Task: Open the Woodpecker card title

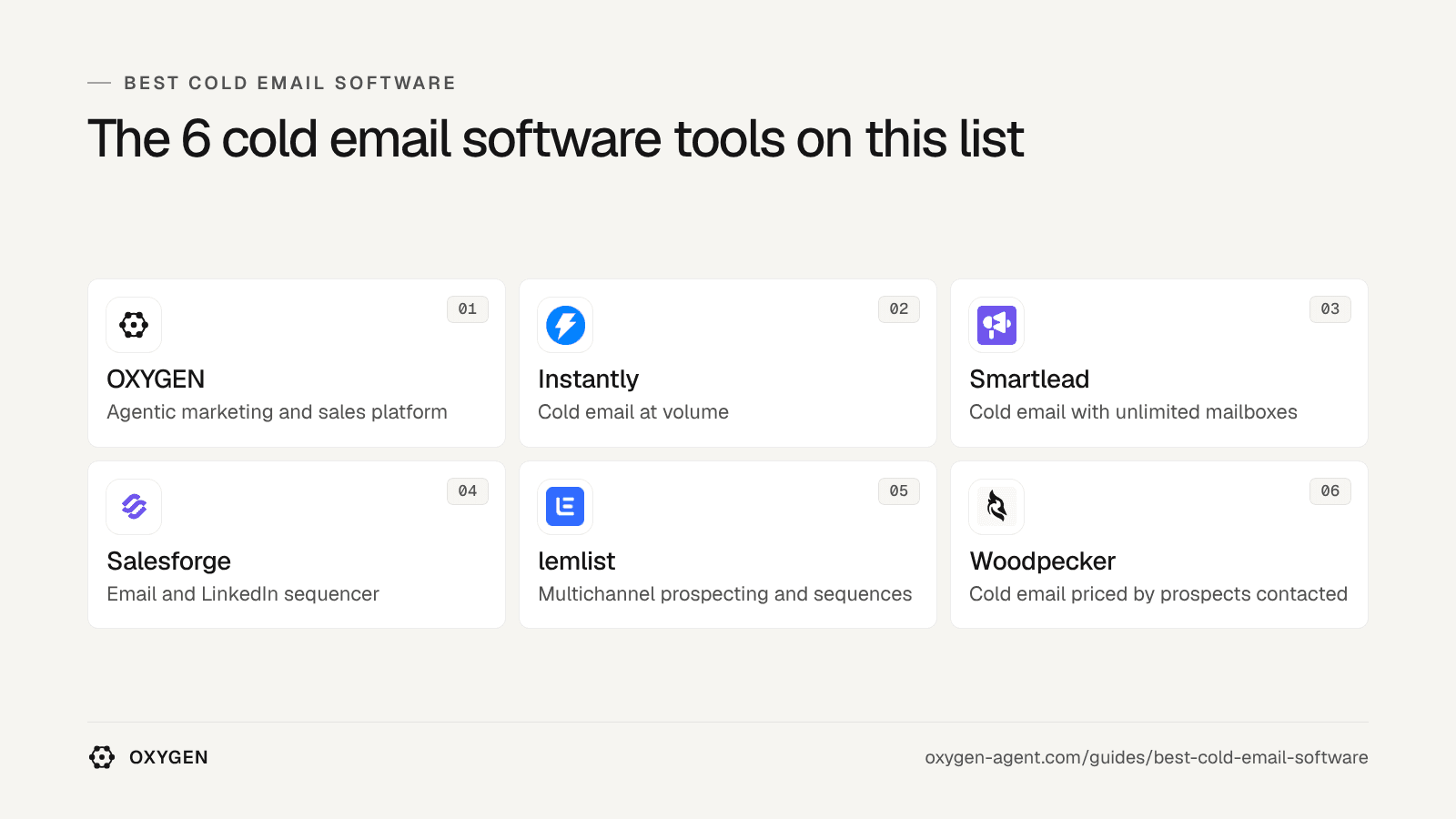Action: (x=1042, y=561)
